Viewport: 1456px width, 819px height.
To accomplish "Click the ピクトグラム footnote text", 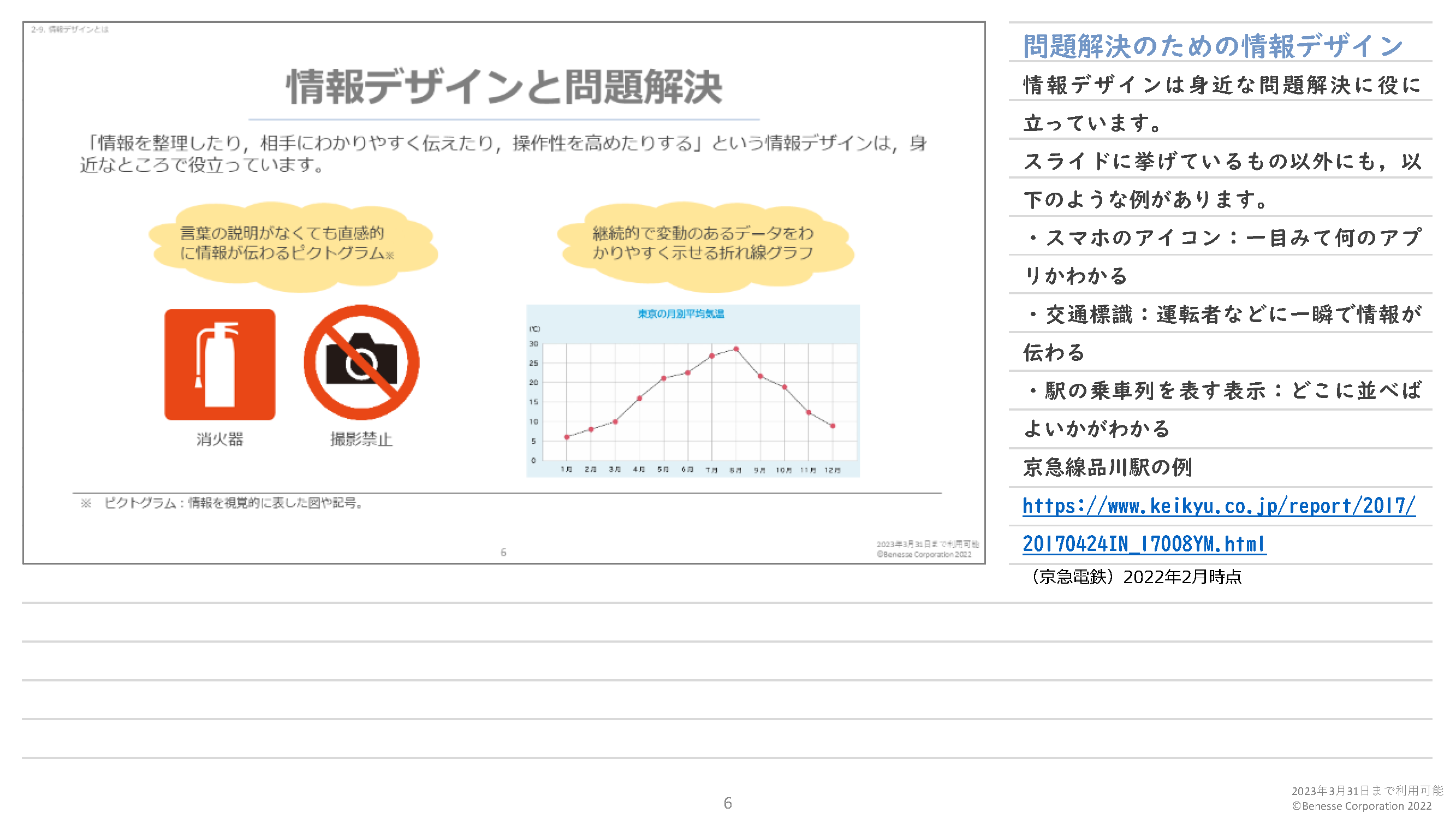I will (223, 503).
